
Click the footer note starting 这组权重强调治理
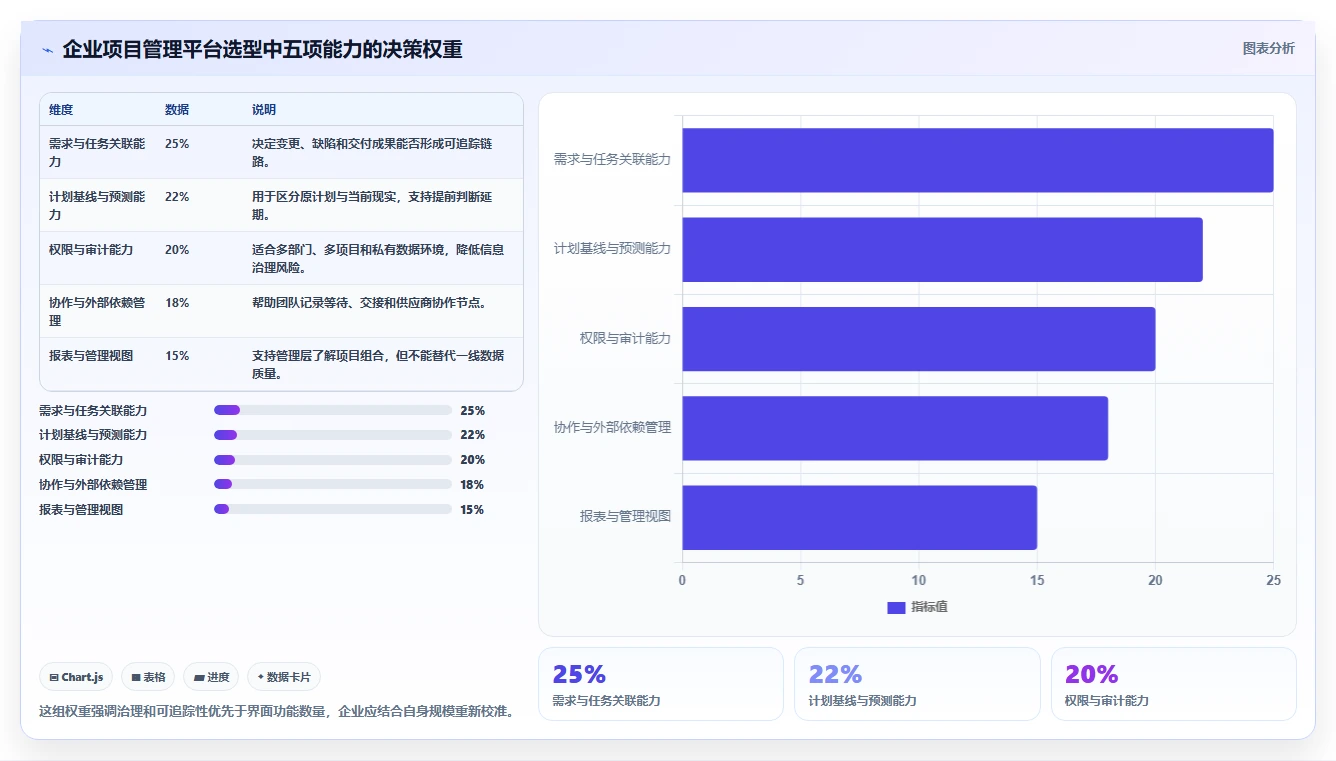tap(276, 712)
